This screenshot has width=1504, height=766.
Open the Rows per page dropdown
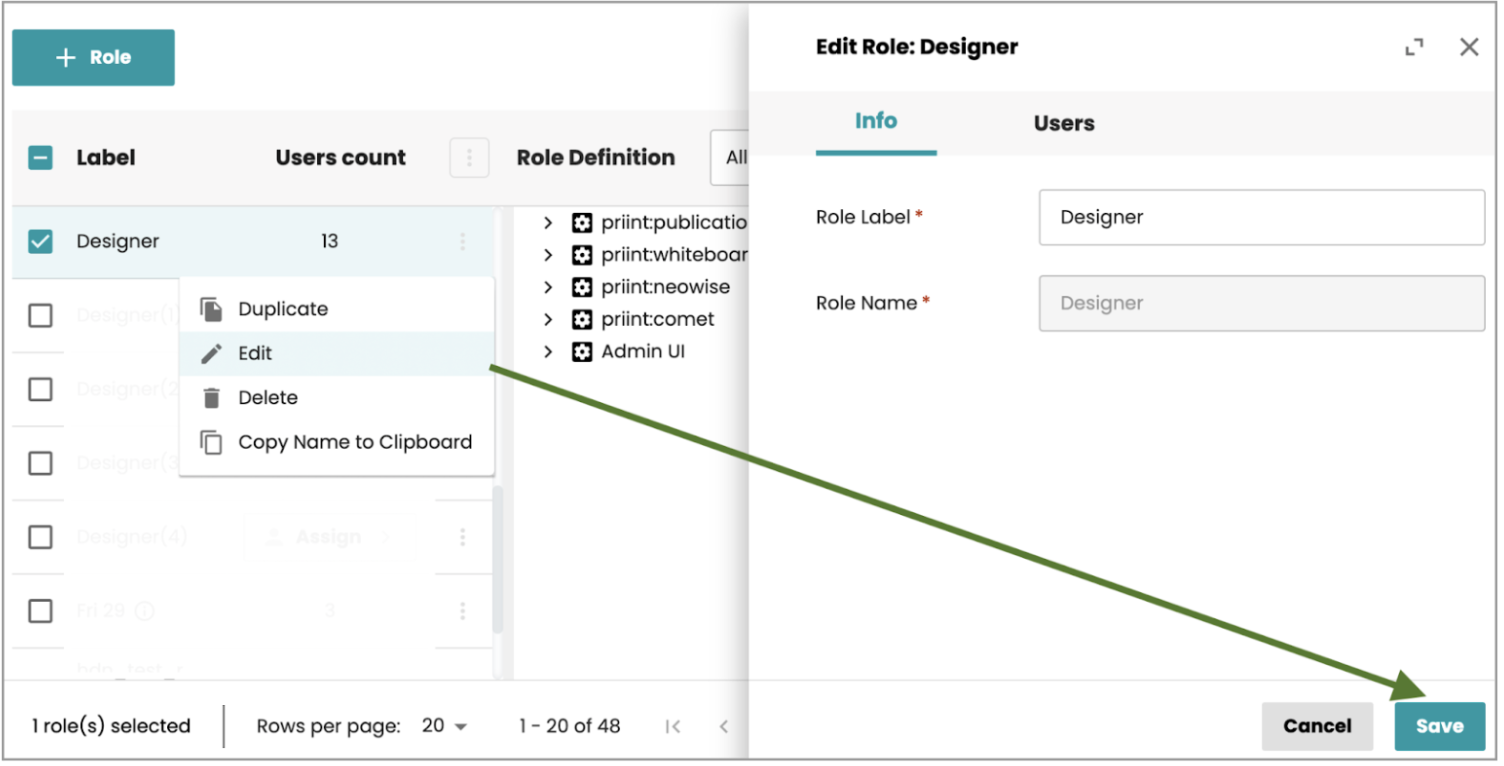click(x=445, y=726)
